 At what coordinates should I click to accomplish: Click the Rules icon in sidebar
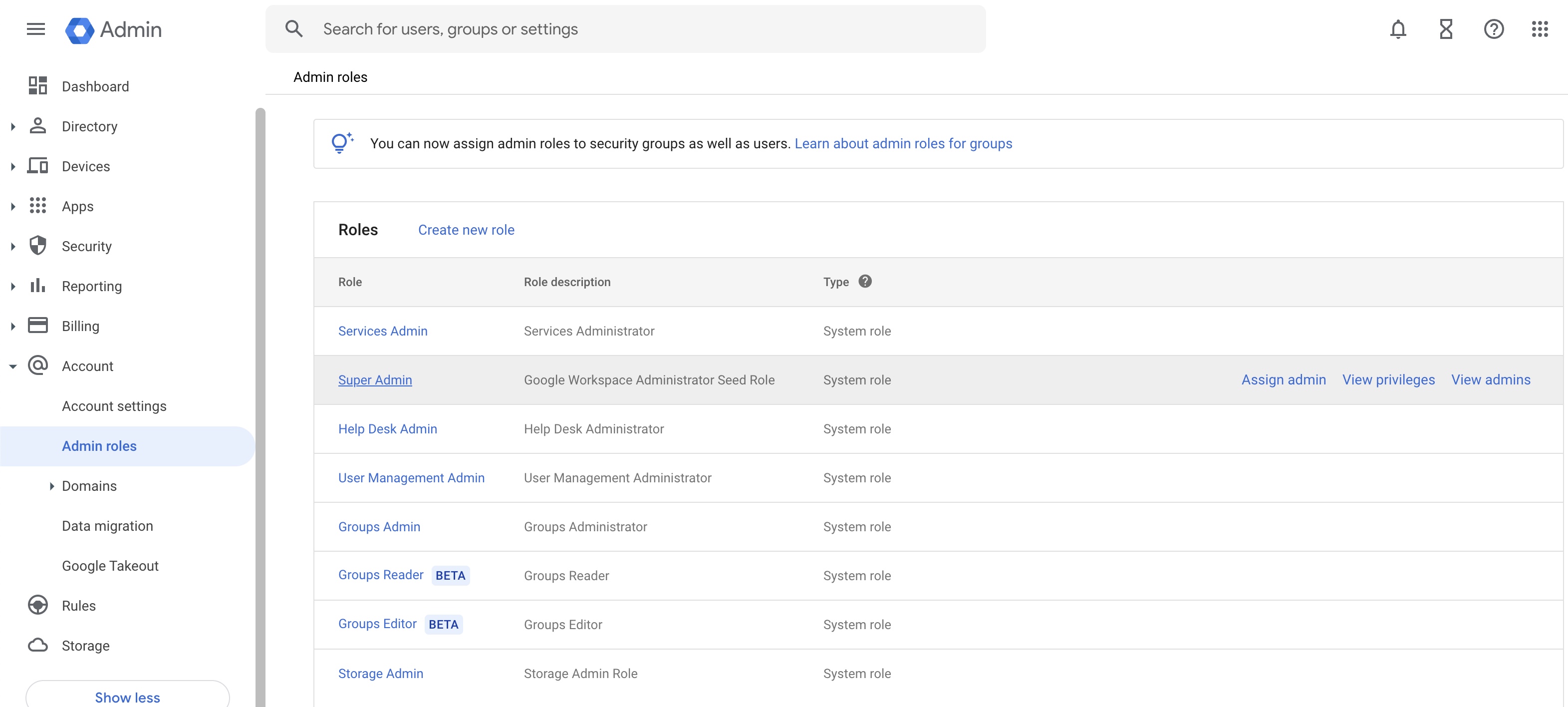pos(38,605)
